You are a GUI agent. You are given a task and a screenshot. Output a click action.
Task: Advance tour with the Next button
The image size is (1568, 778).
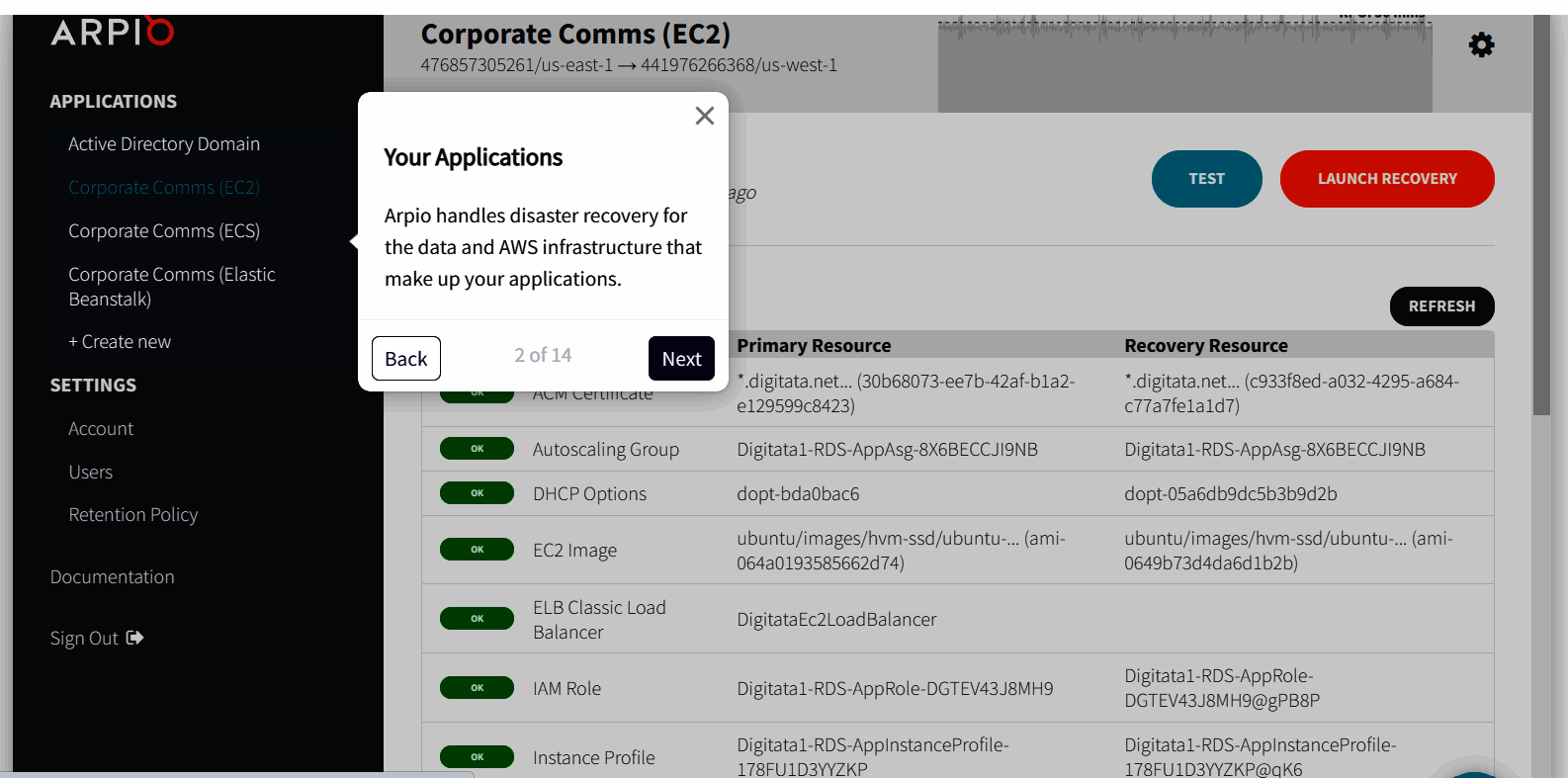(681, 358)
